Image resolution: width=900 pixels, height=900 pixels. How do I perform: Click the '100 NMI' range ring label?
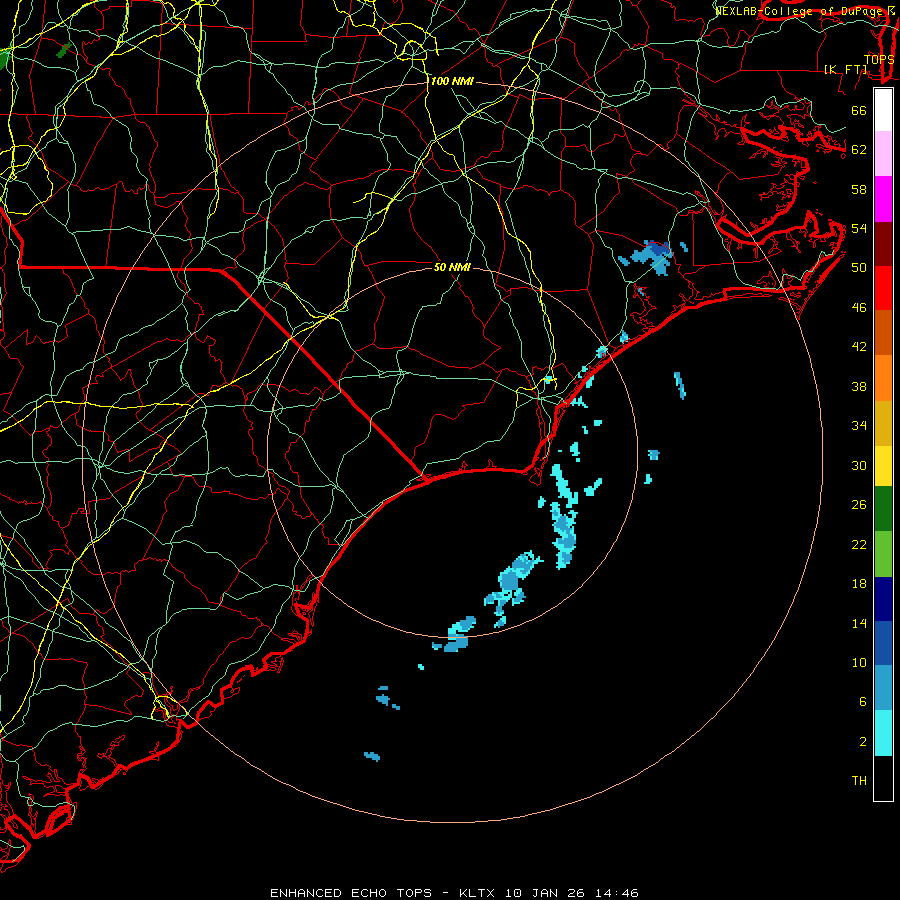(452, 82)
